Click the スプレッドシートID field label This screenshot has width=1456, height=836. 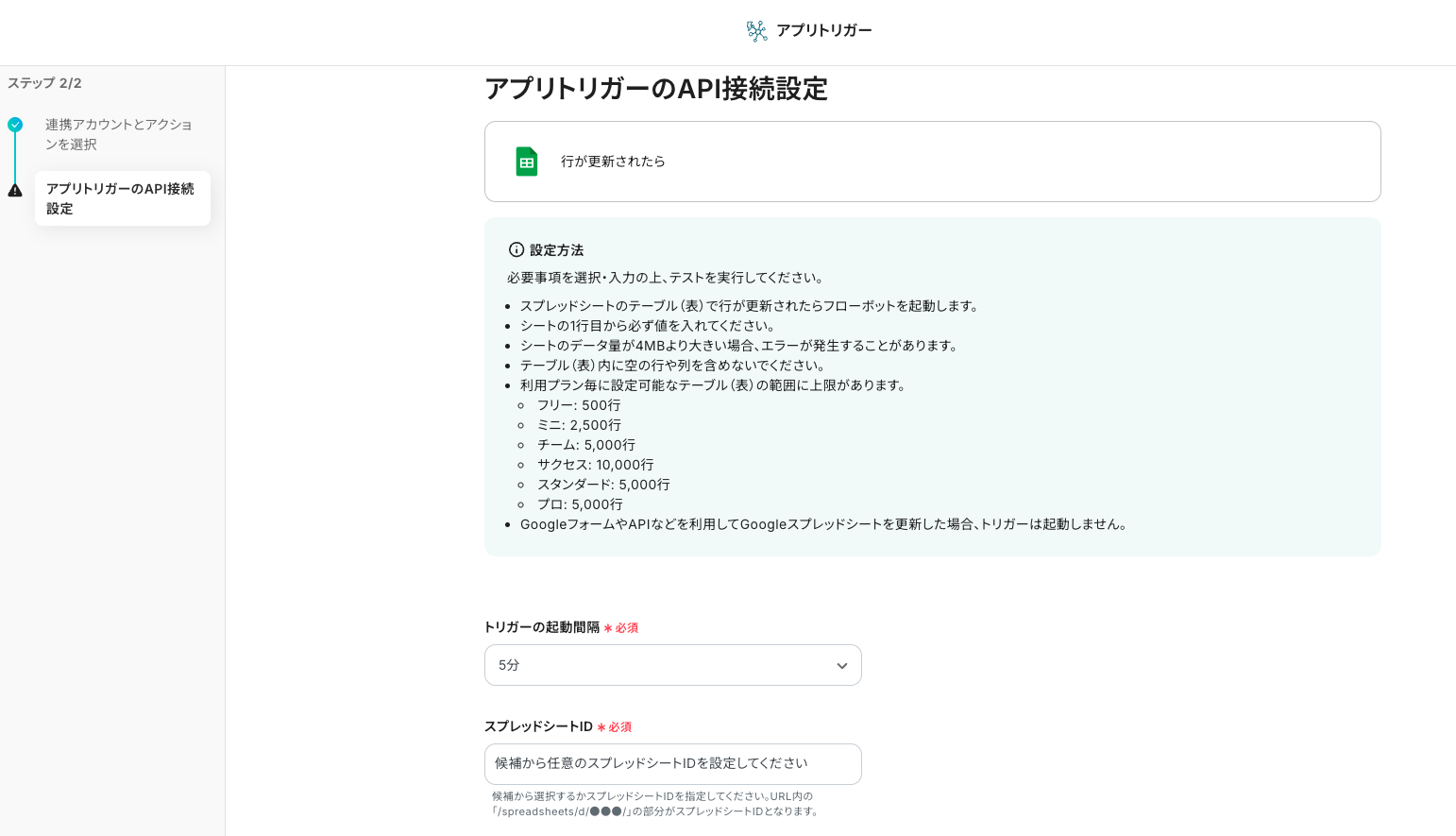tap(538, 726)
